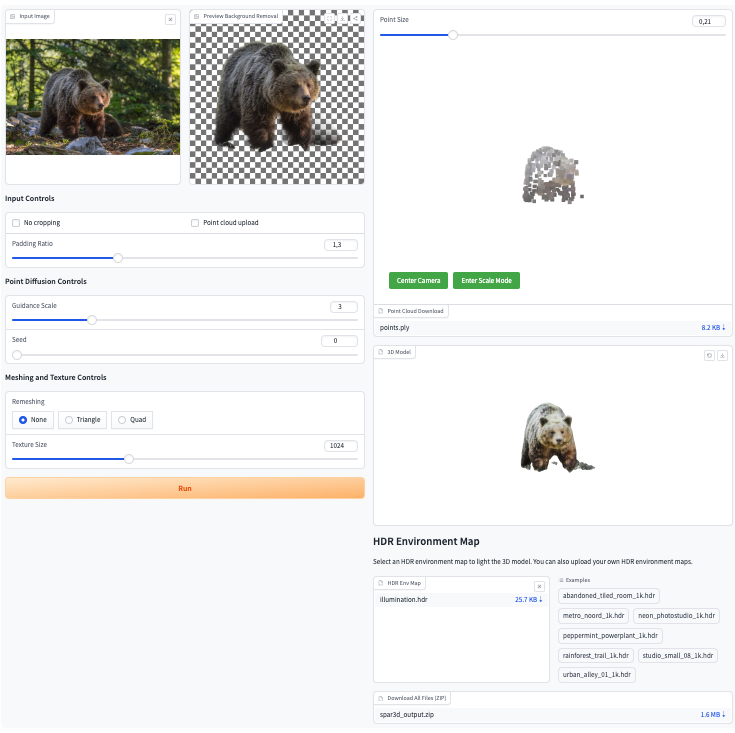Image resolution: width=735 pixels, height=733 pixels.
Task: Click the Guidance Scale slider handle
Action: click(92, 320)
